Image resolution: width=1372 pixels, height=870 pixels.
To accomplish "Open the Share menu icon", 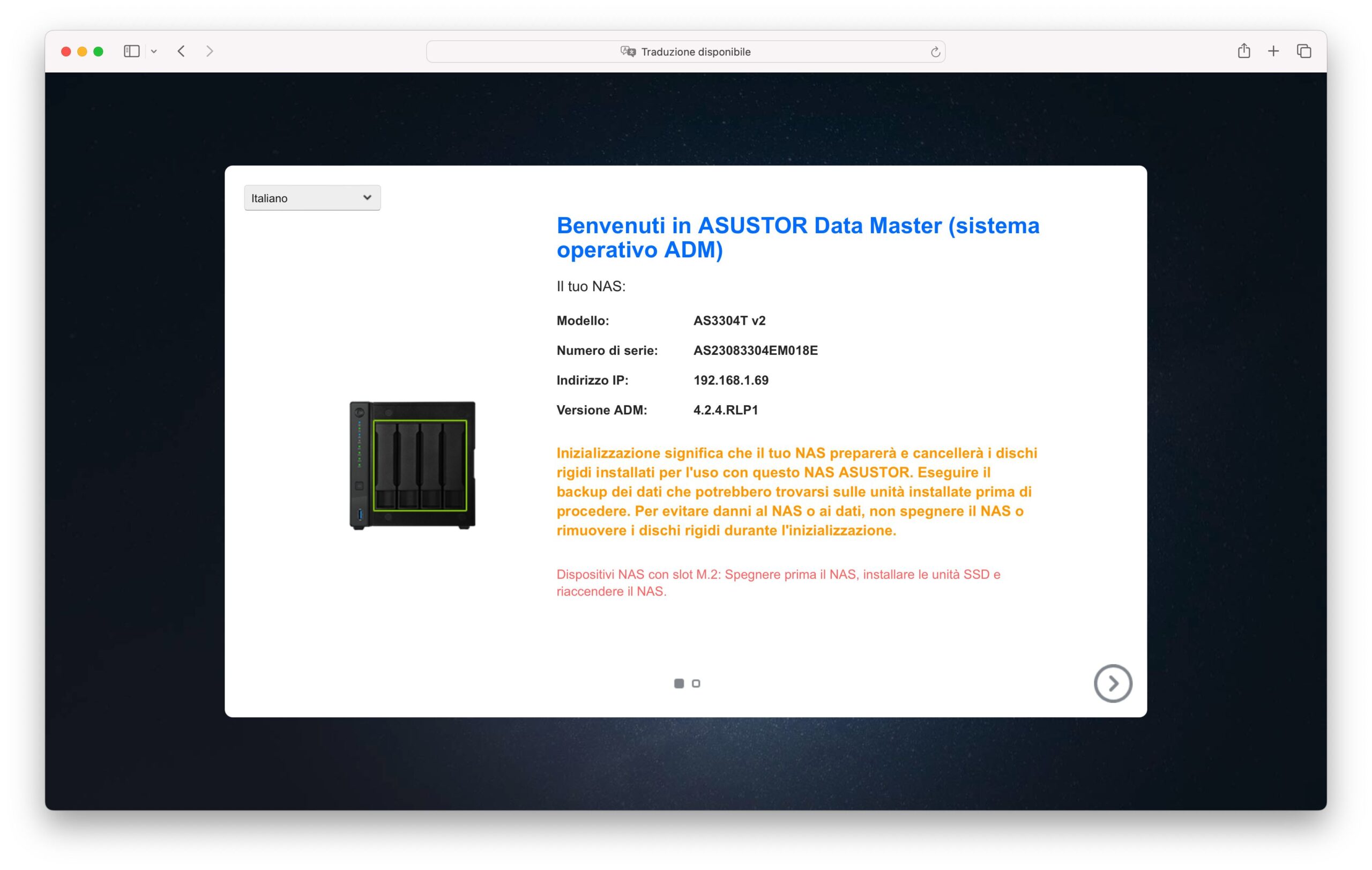I will coord(1244,51).
